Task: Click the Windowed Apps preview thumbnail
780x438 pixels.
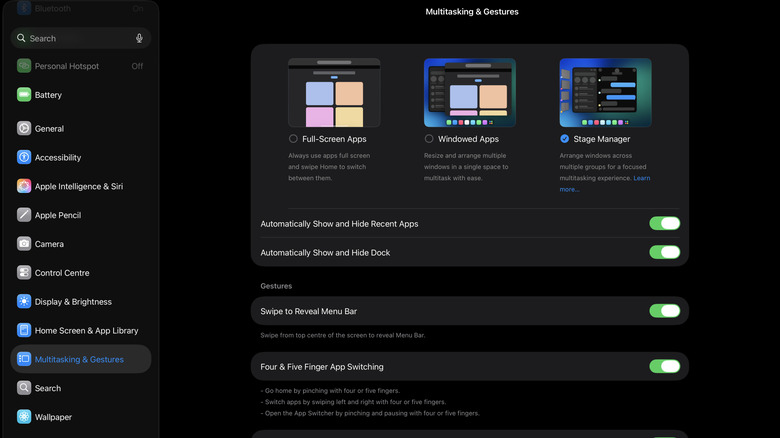Action: pyautogui.click(x=470, y=93)
